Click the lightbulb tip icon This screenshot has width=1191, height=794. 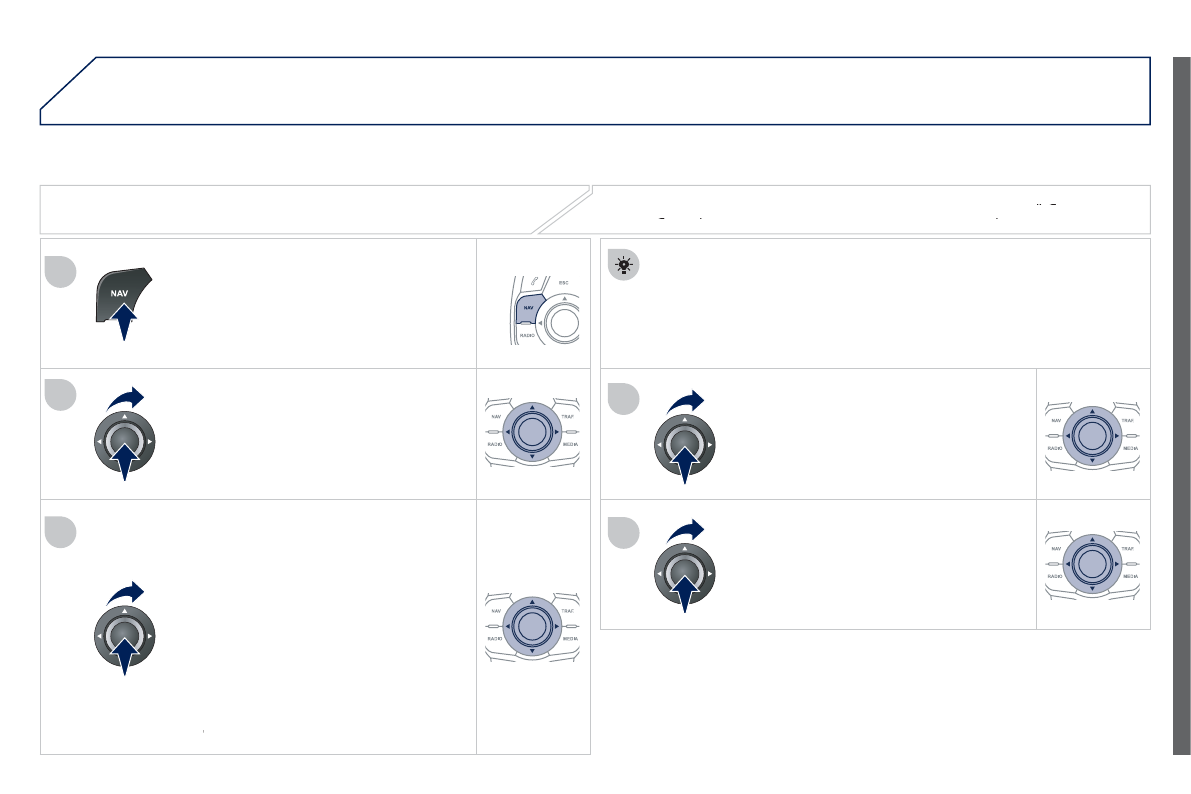[623, 265]
